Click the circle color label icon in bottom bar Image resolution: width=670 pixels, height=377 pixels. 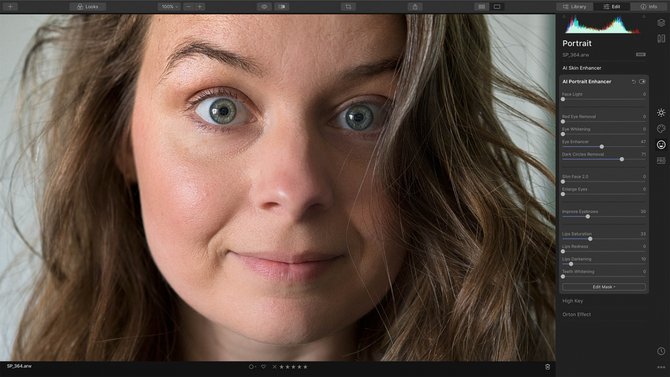pyautogui.click(x=252, y=367)
